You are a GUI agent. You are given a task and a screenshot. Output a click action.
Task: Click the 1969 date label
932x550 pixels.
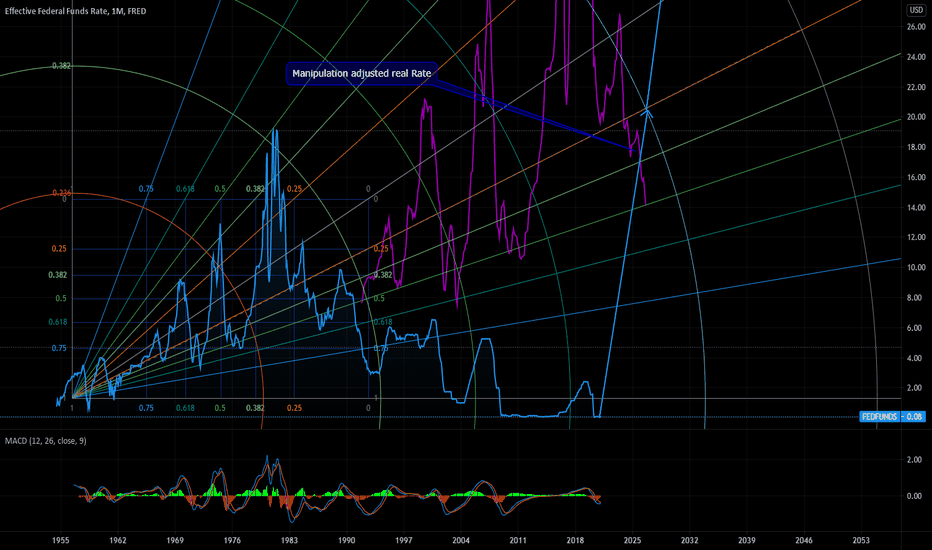(x=175, y=540)
